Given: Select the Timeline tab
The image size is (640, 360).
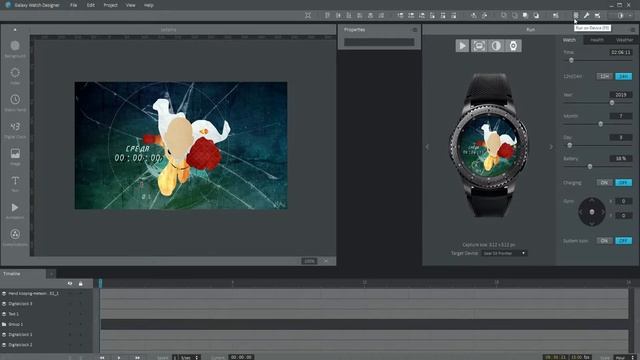Looking at the screenshot, I should (23, 274).
